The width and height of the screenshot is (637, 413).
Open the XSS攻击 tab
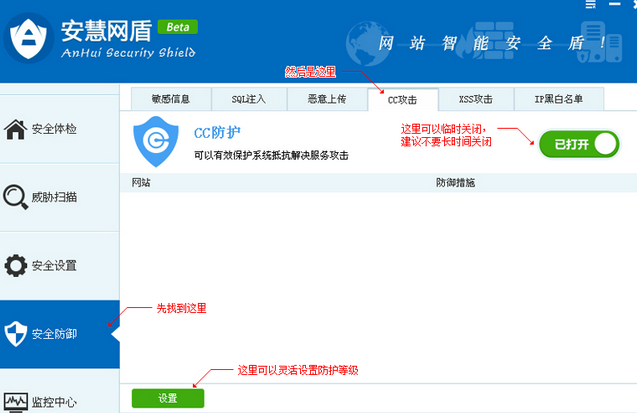(x=476, y=99)
